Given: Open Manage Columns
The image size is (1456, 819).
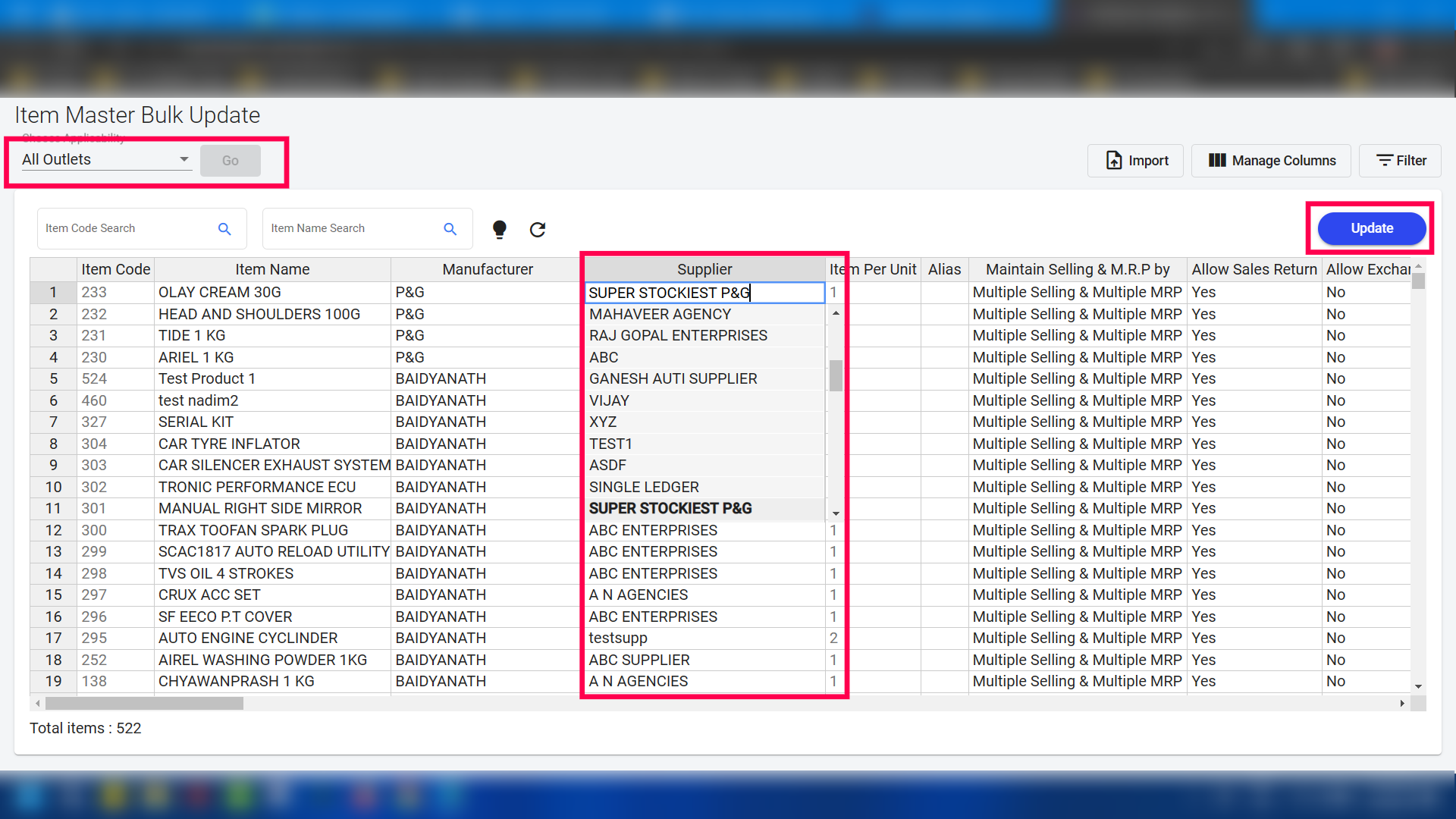Looking at the screenshot, I should pos(1271,161).
